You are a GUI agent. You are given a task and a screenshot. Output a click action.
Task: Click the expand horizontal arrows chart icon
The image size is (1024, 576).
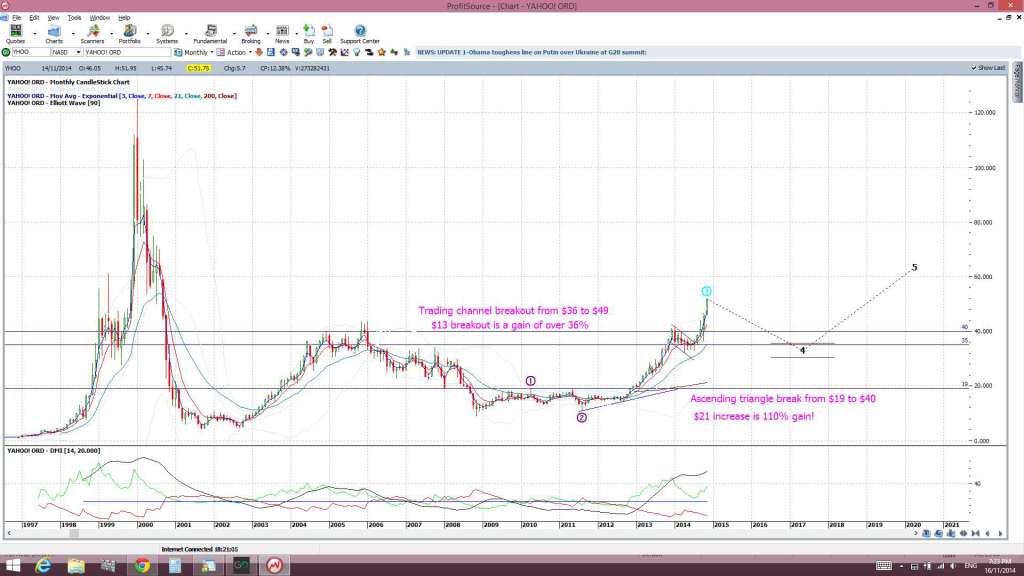click(x=963, y=534)
